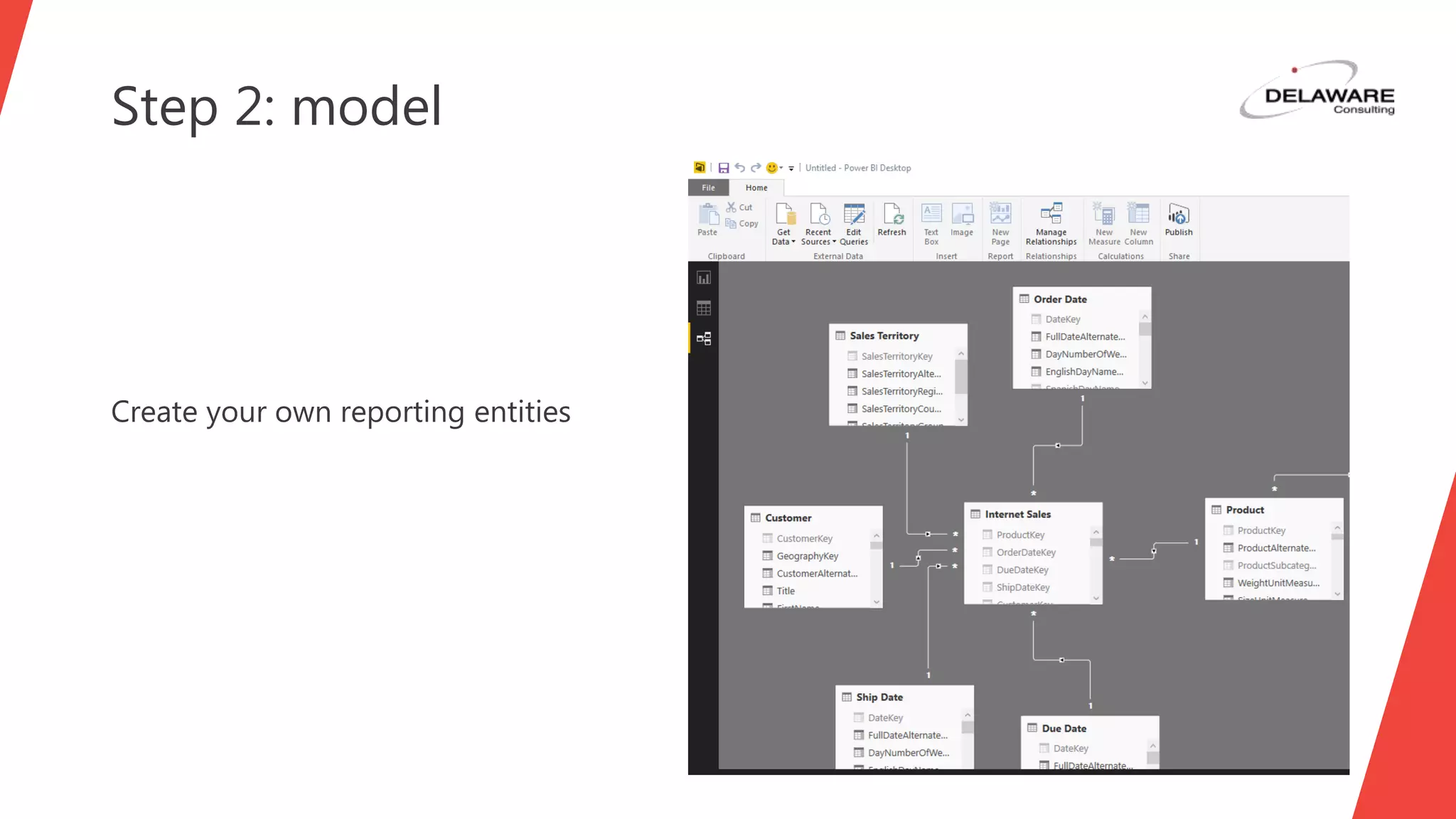Click the Product table header
The image size is (1456, 819).
click(x=1274, y=510)
